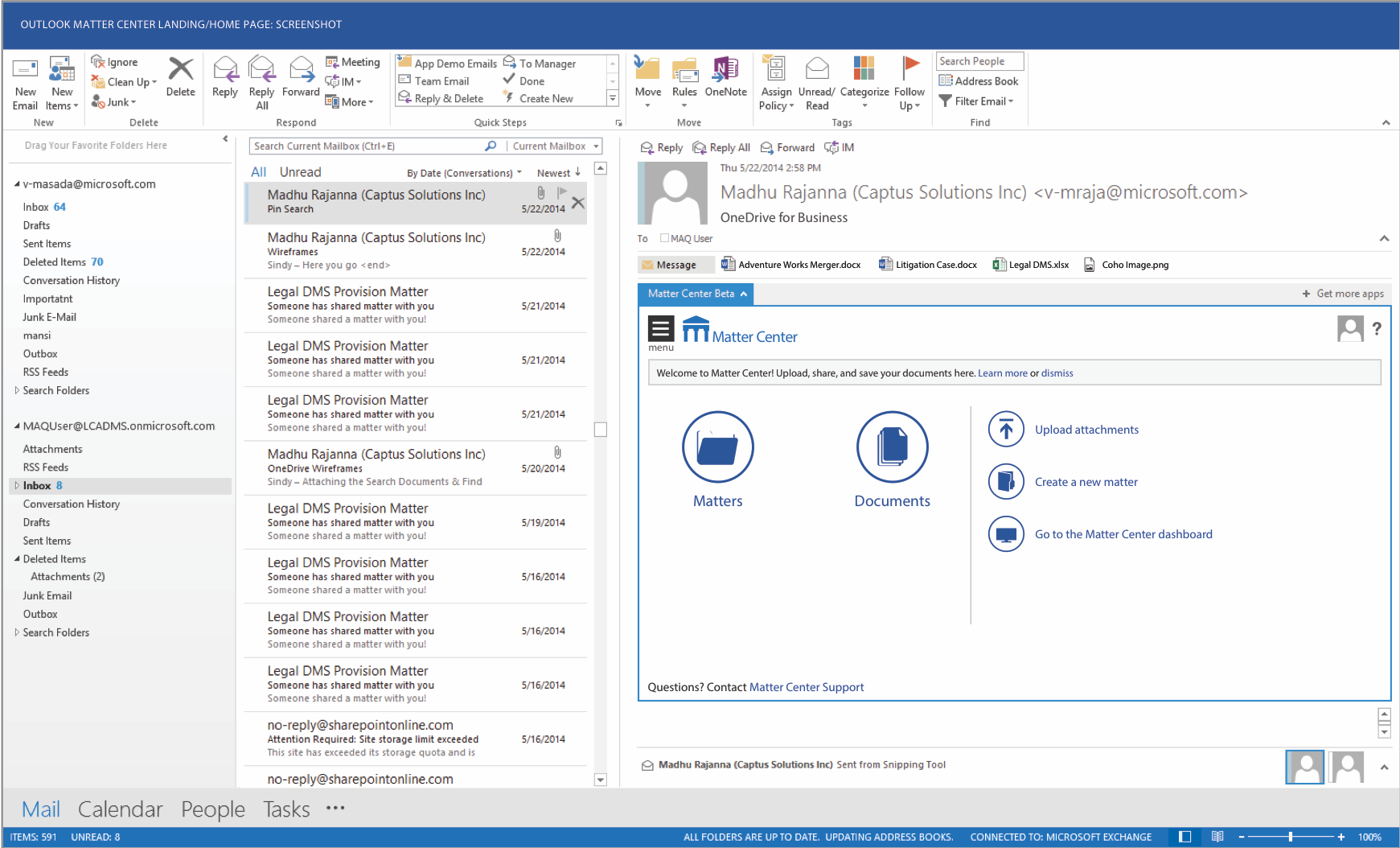Open the Documents circle icon
Image resolution: width=1400 pixels, height=848 pixels.
tap(892, 447)
